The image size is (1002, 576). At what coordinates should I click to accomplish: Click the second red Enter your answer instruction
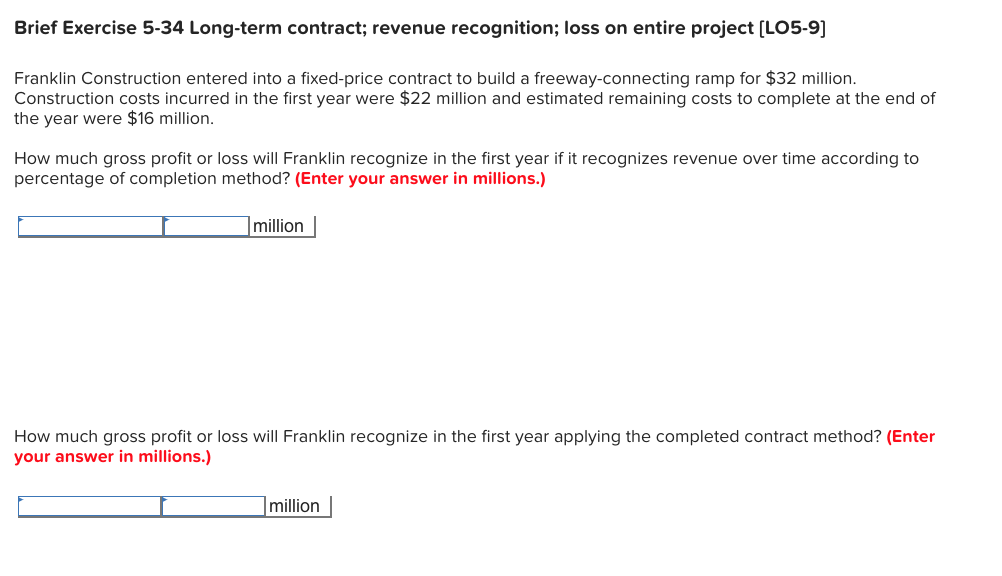click(x=111, y=456)
